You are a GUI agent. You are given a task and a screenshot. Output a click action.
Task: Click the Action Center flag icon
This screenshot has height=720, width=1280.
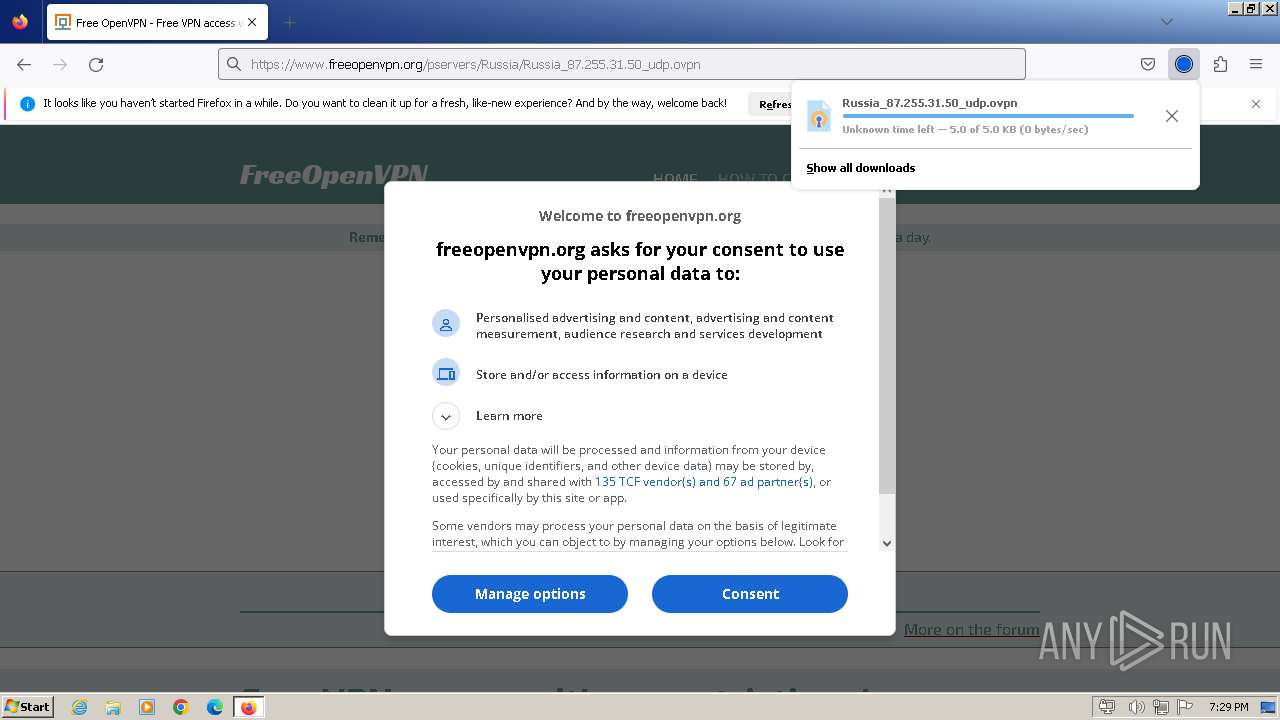tap(1184, 707)
